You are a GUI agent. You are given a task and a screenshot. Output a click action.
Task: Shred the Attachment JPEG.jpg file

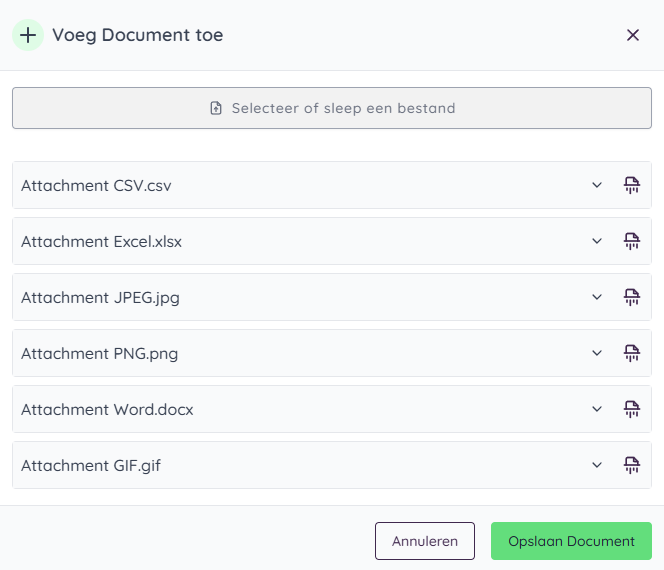pyautogui.click(x=631, y=297)
